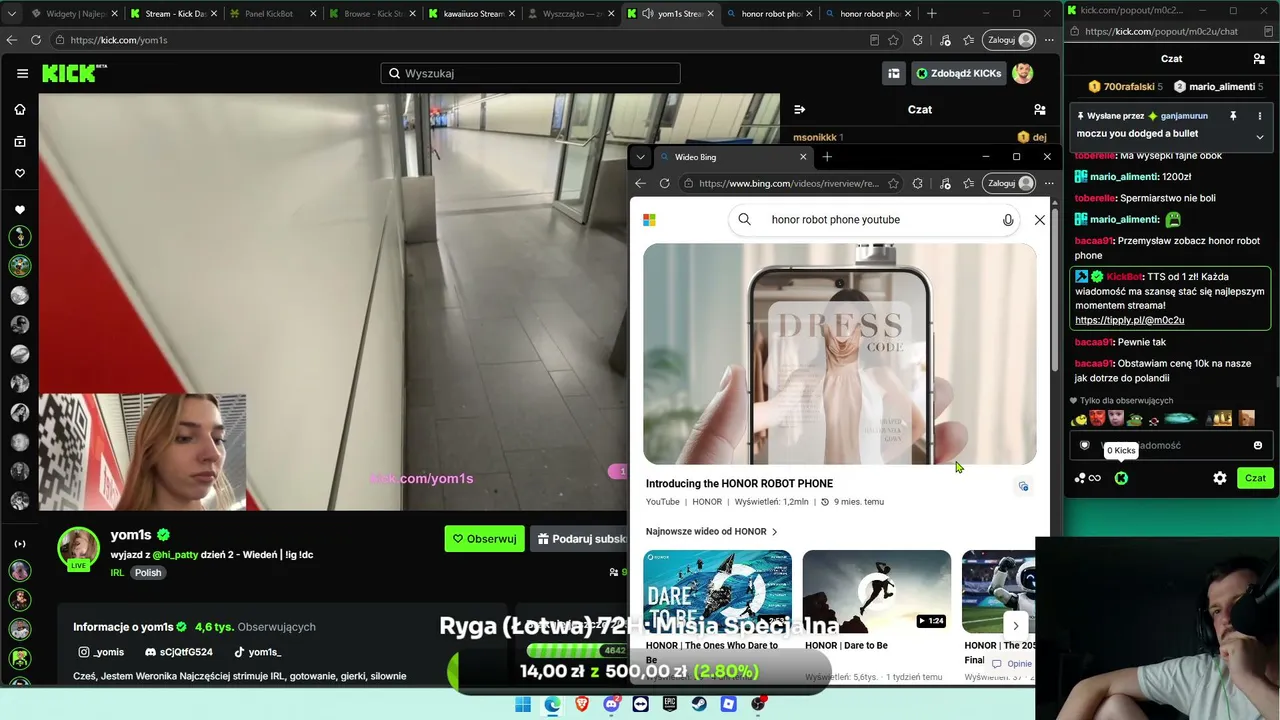Screen dimensions: 1280x720
Task: Open the Windows Start menu
Action: (x=523, y=704)
